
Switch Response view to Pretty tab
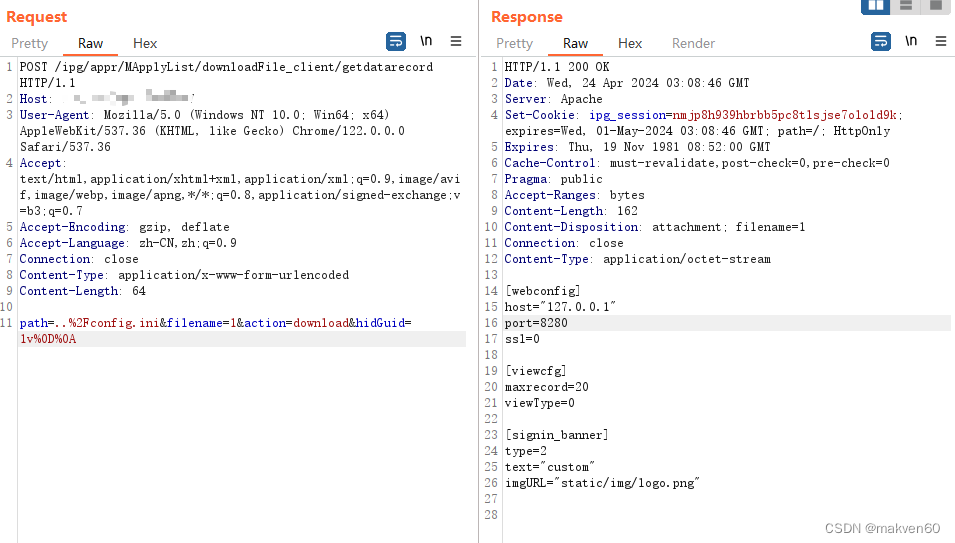(x=514, y=43)
